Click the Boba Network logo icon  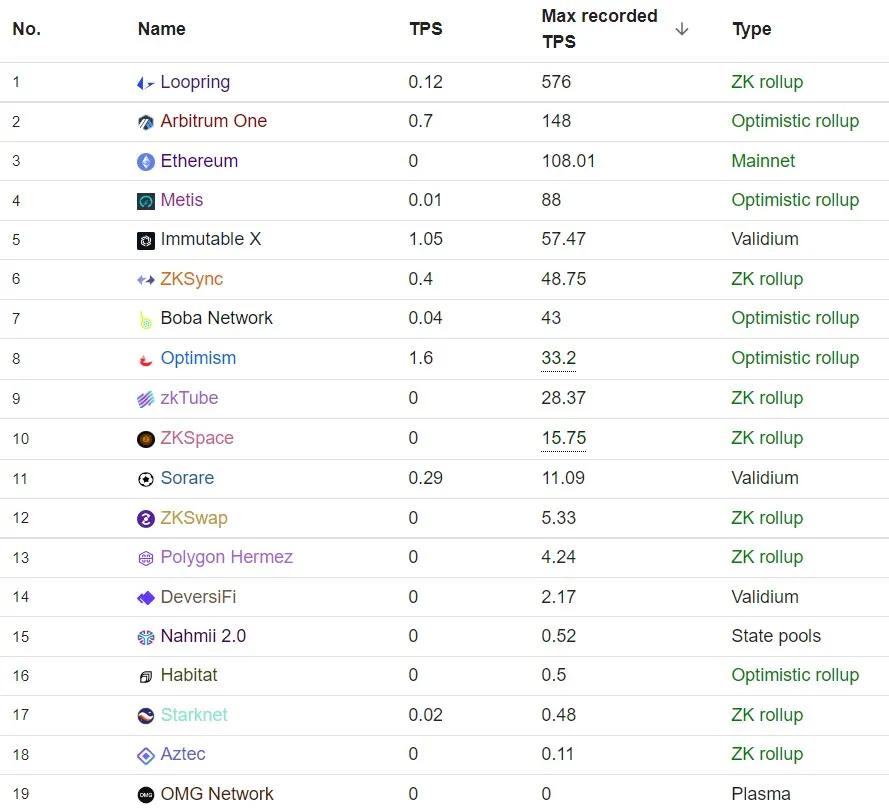click(x=146, y=320)
